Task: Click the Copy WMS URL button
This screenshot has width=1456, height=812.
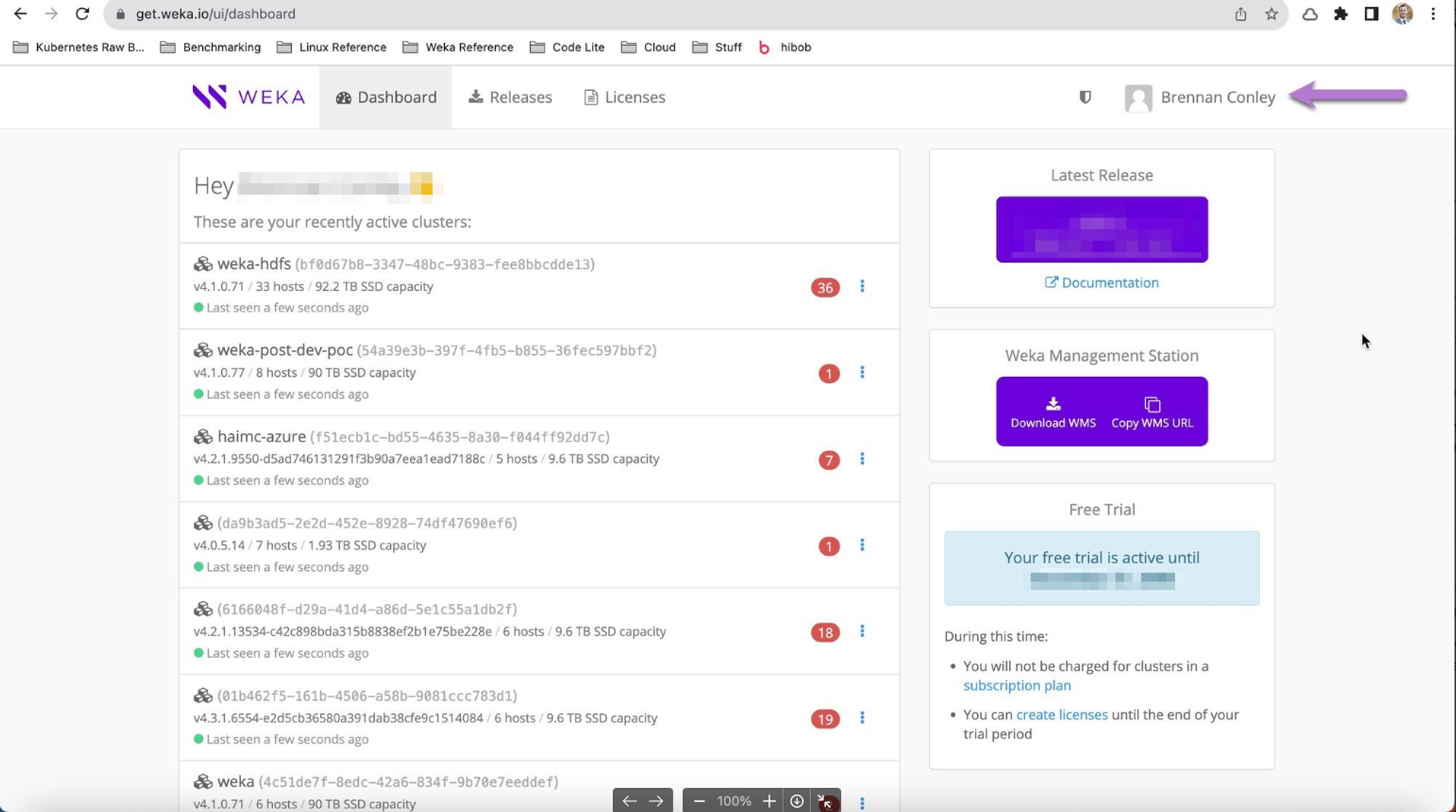Action: [1152, 412]
